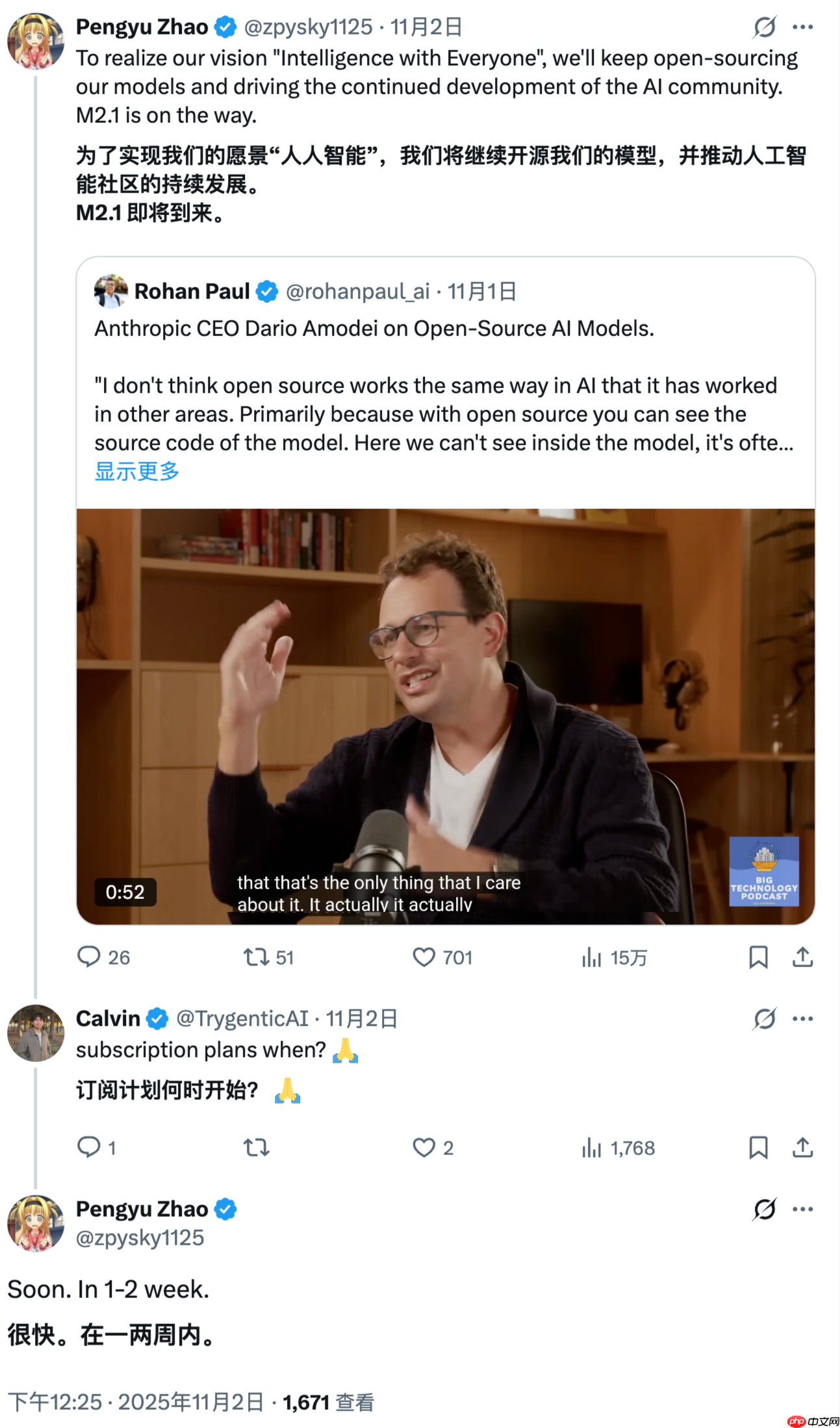
Task: View analytics showing 15万 views
Action: (591, 957)
